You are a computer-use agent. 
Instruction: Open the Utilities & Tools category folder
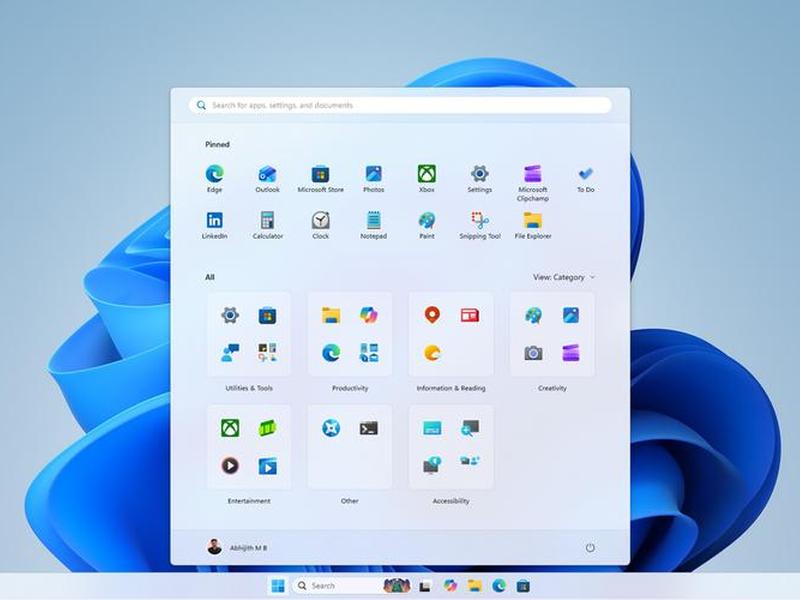[249, 335]
